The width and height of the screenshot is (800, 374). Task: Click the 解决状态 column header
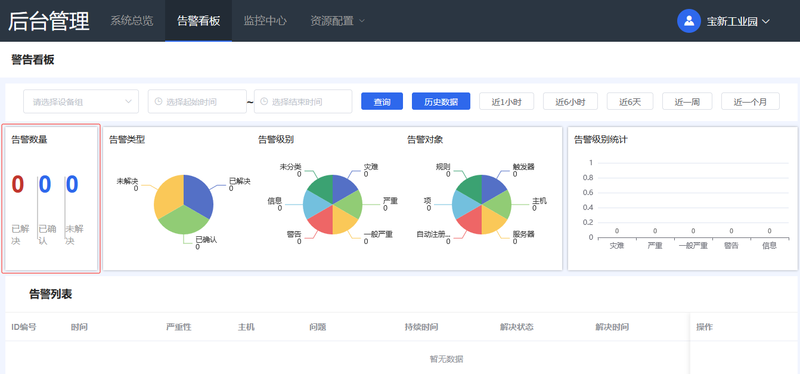click(517, 327)
